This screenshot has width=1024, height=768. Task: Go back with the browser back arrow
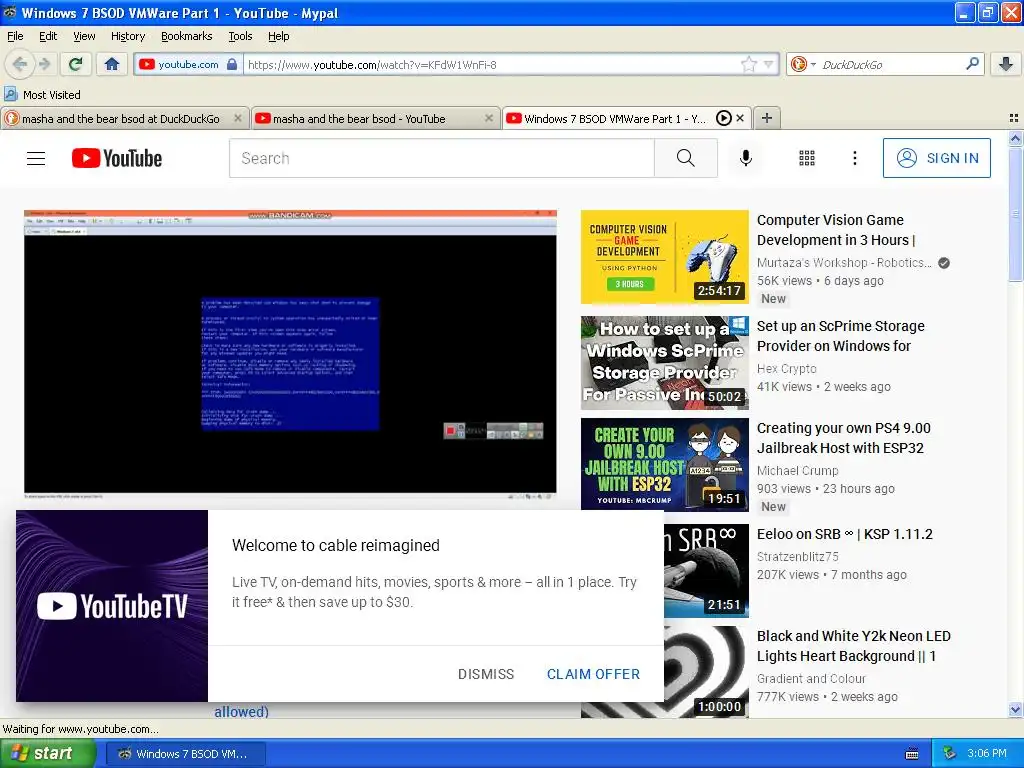20,64
